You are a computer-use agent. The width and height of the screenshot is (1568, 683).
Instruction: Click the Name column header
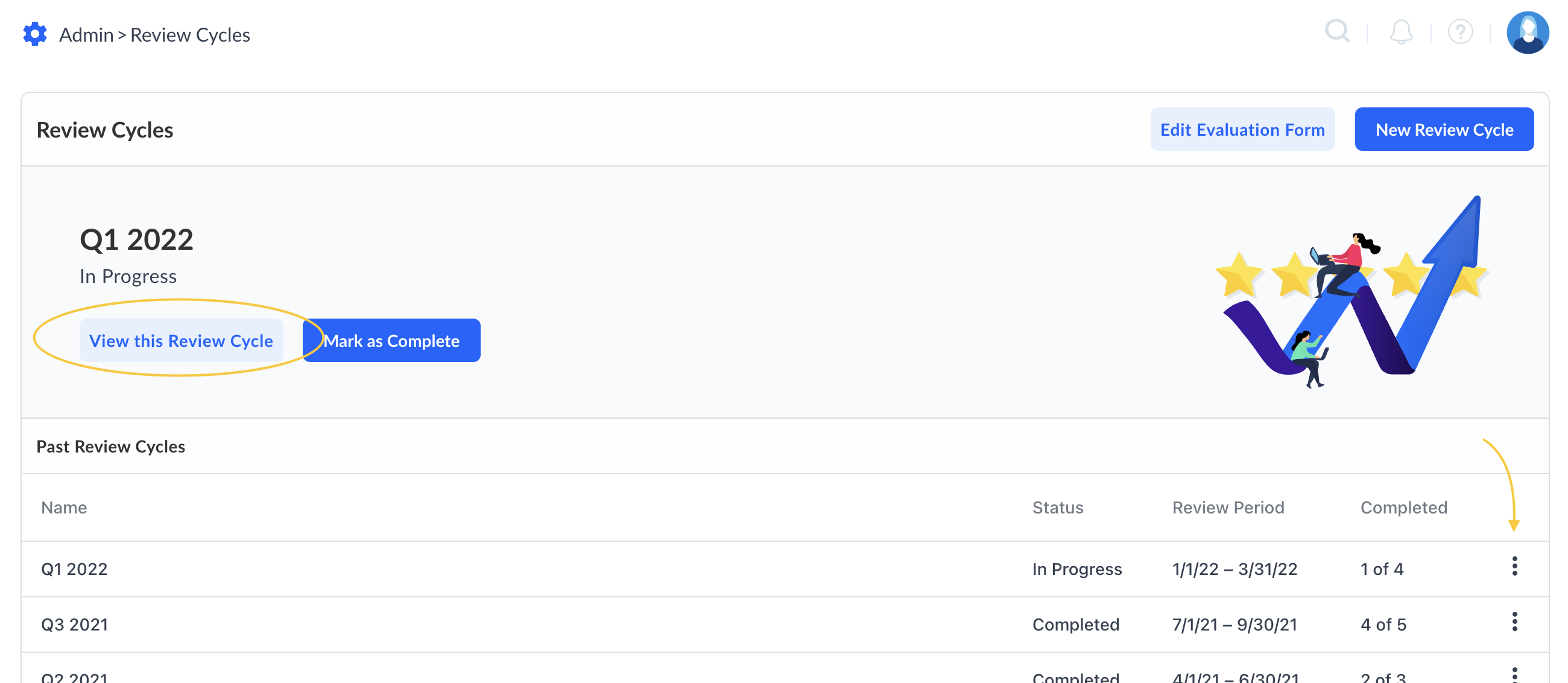(64, 507)
